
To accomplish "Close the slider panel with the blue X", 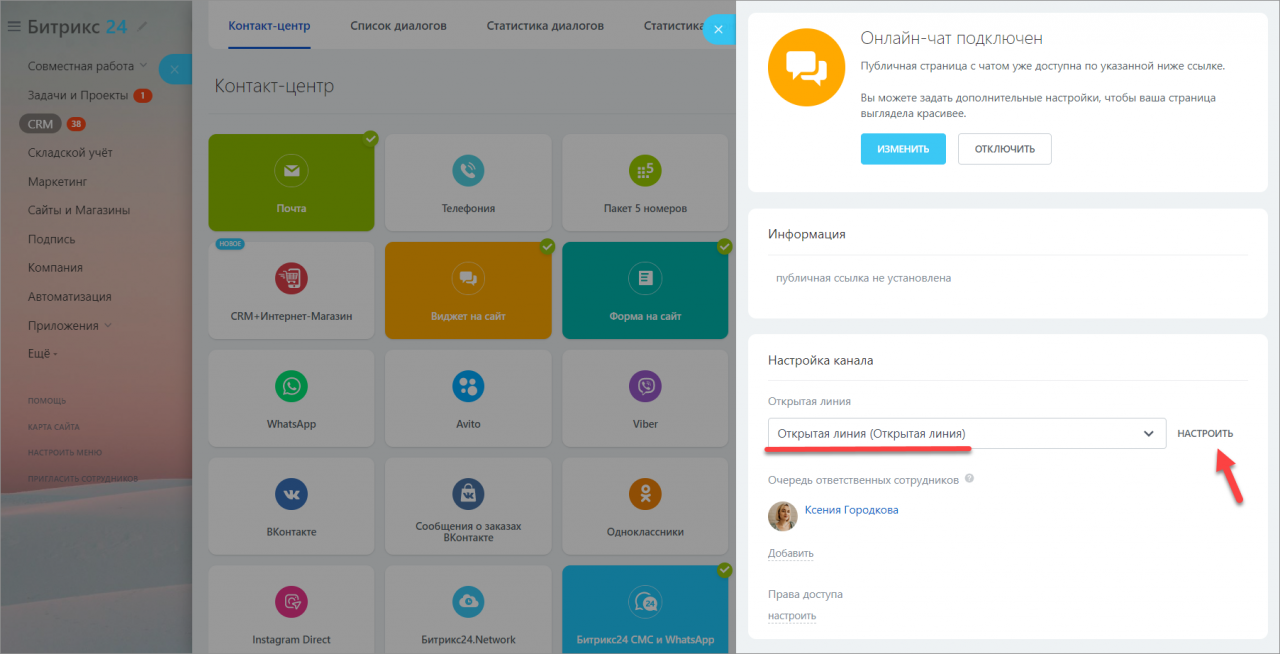I will point(718,30).
